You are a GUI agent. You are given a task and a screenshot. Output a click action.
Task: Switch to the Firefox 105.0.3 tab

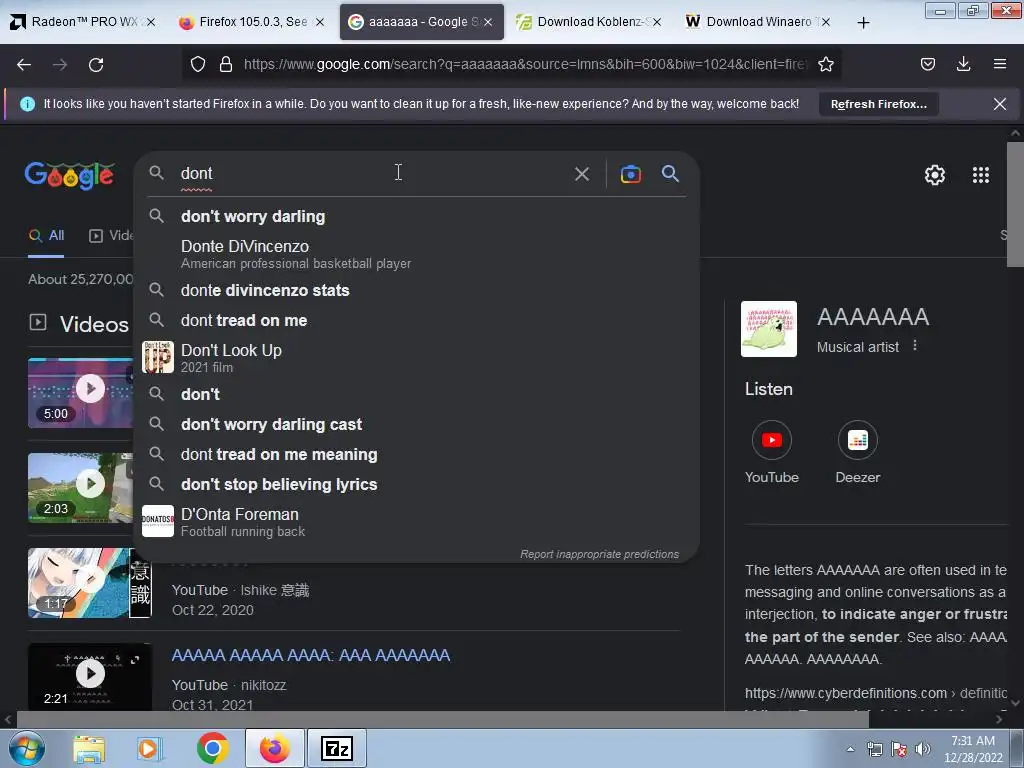pos(252,22)
